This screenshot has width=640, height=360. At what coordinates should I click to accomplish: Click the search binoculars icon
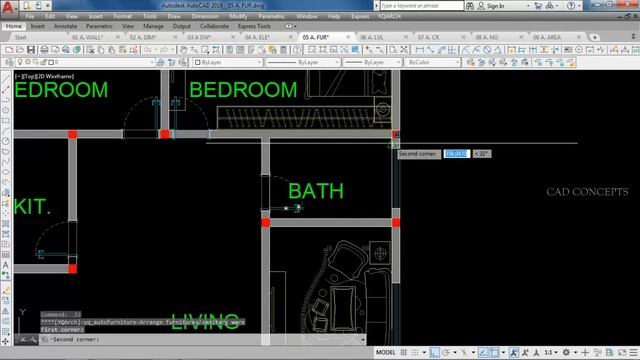(470, 6)
